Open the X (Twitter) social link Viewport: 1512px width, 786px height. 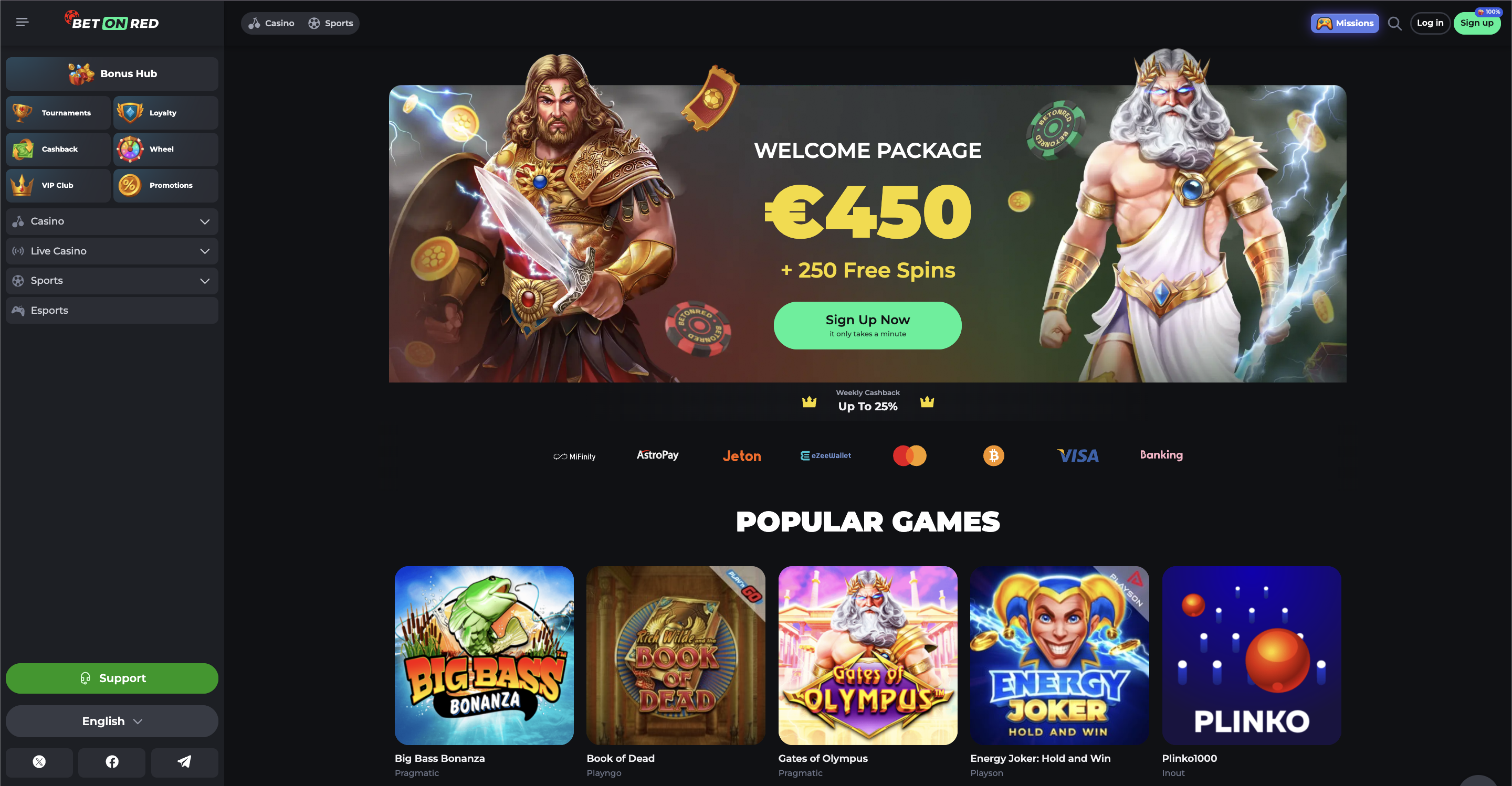[39, 761]
